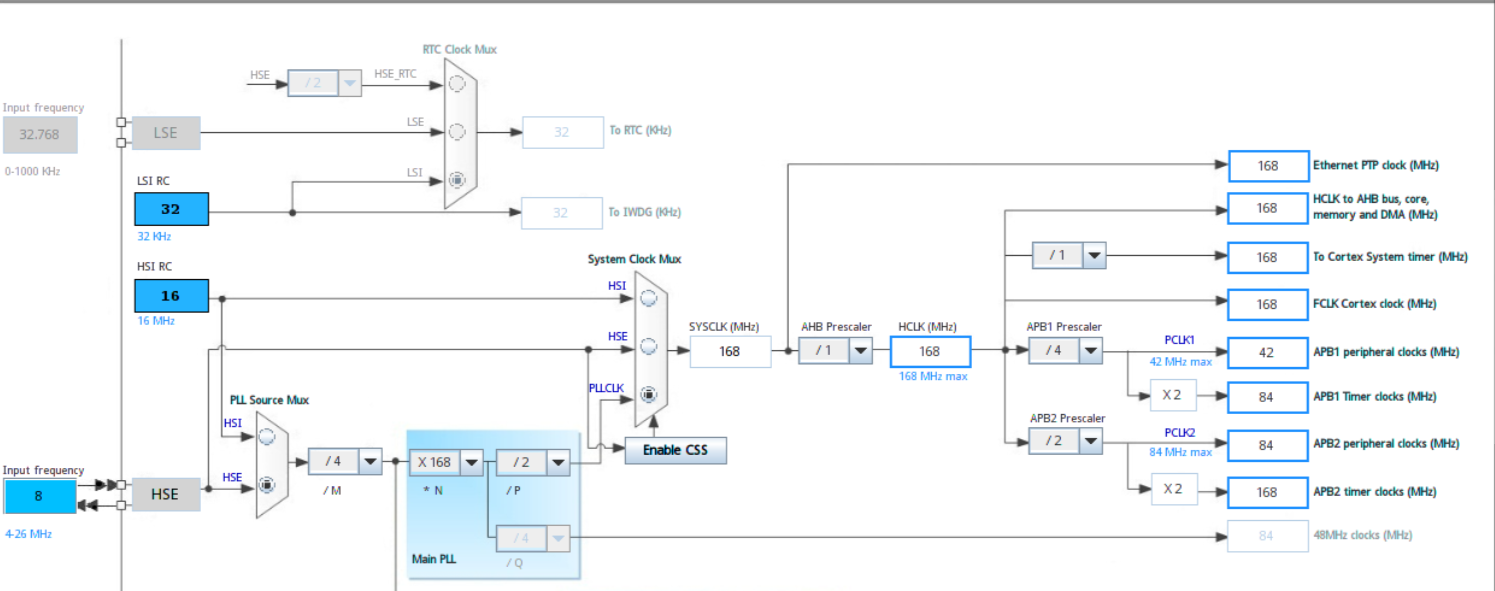1495x591 pixels.
Task: Click the SYSCLK (MHz) value box
Action: click(730, 351)
